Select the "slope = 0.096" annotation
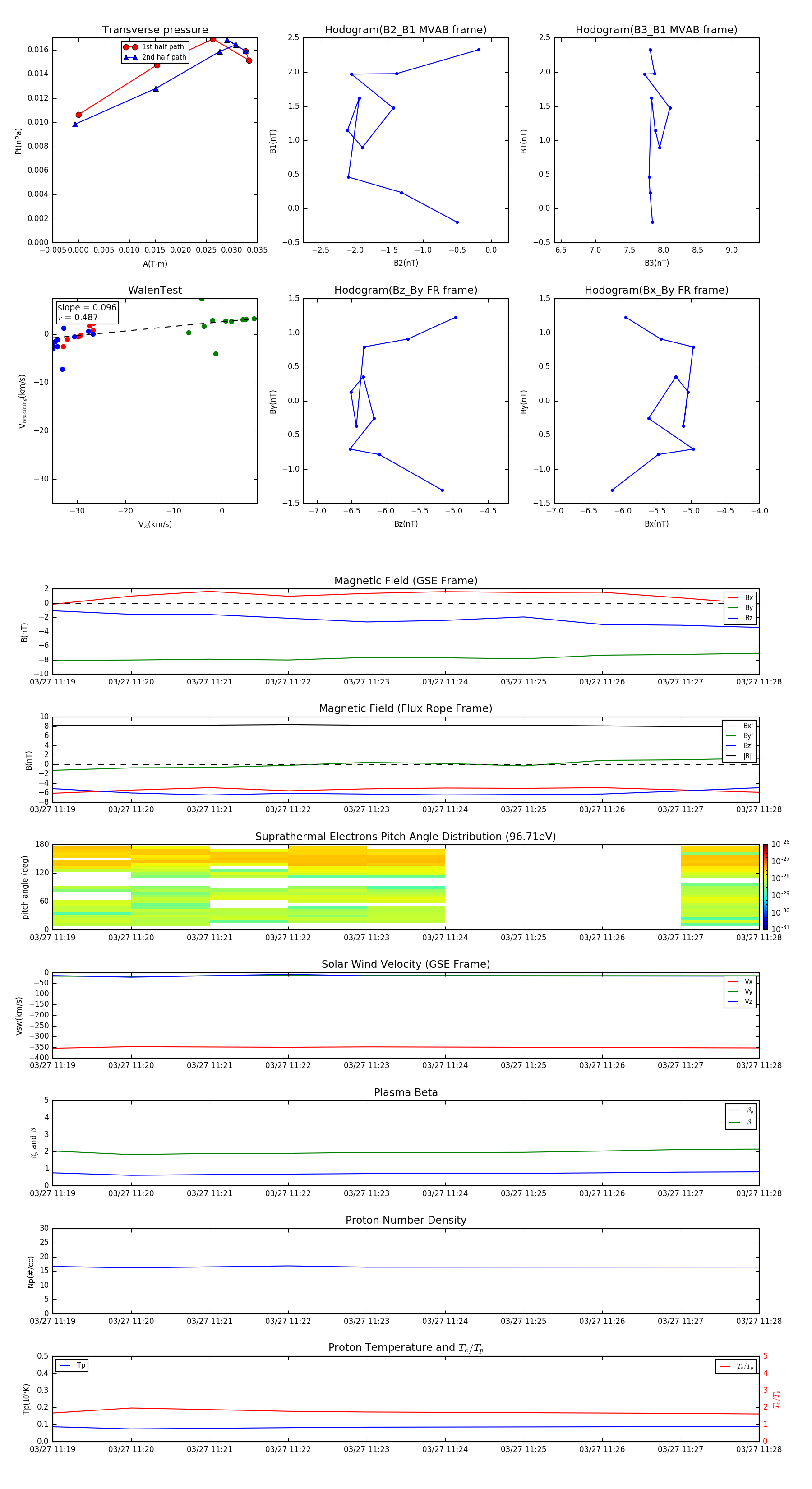Image resolution: width=812 pixels, height=1489 pixels. click(87, 308)
